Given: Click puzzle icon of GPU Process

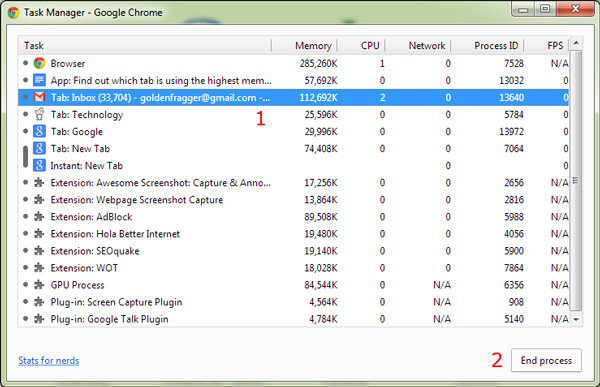Looking at the screenshot, I should point(39,285).
